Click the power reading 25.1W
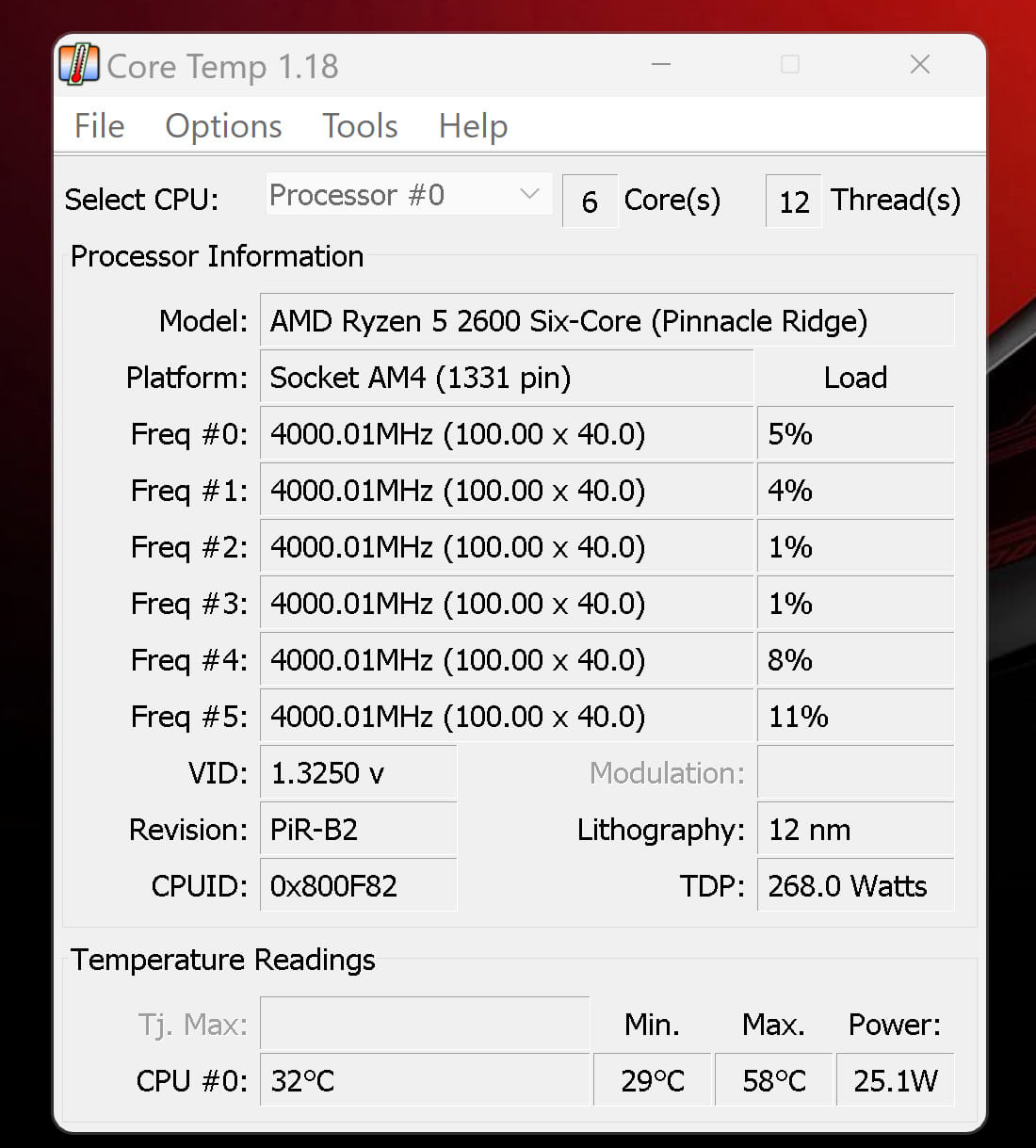 click(896, 1079)
